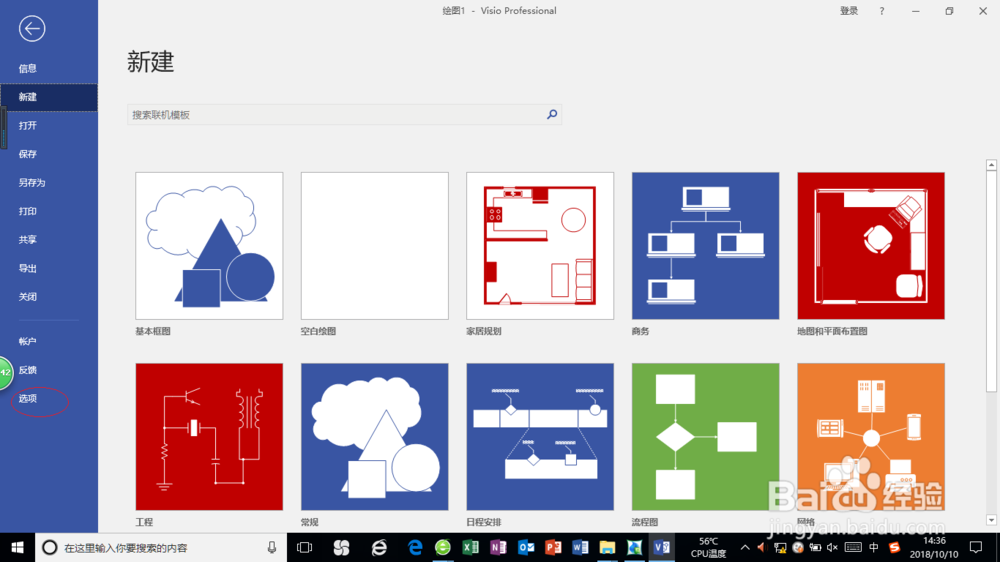Image resolution: width=1000 pixels, height=562 pixels.
Task: Click the 基本框图 label text
Action: pyautogui.click(x=153, y=331)
